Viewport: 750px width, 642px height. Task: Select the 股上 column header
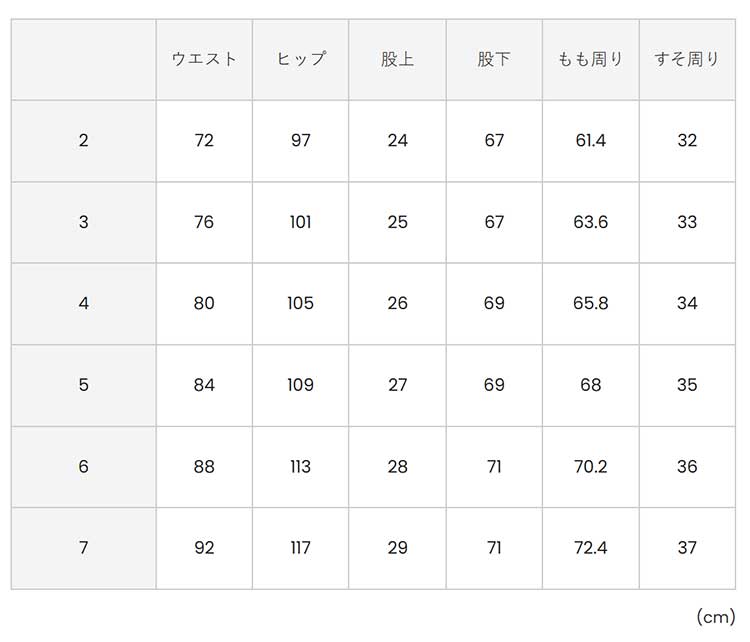[x=397, y=59]
